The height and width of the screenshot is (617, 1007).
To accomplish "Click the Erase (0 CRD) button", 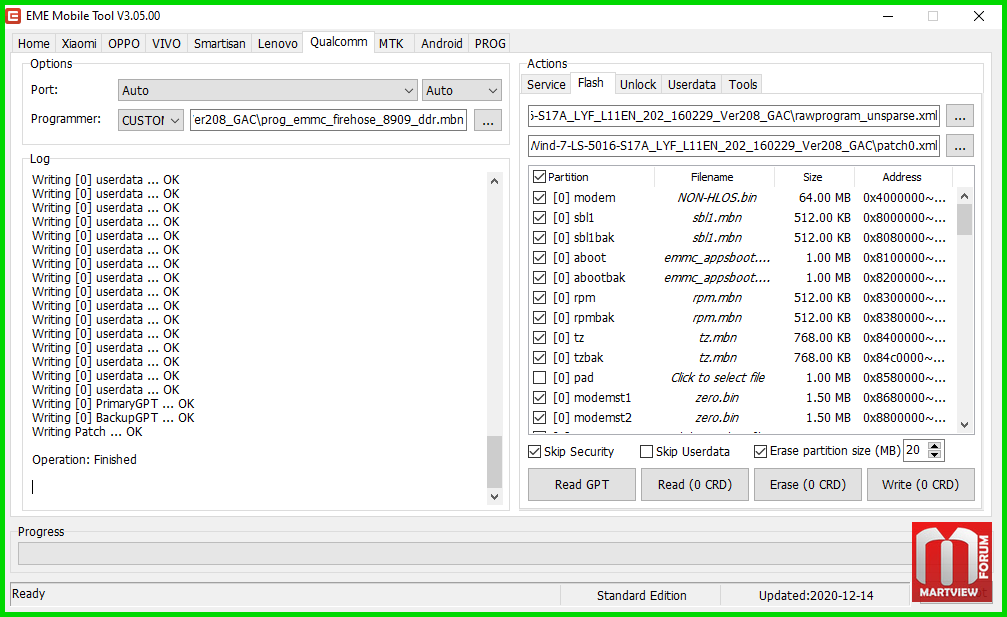I will point(808,485).
